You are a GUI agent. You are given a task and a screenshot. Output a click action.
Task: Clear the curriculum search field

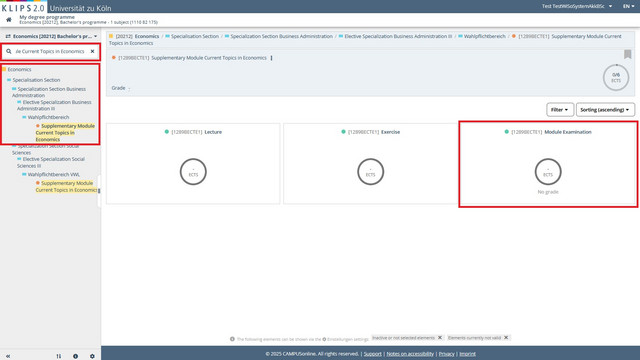(x=93, y=51)
